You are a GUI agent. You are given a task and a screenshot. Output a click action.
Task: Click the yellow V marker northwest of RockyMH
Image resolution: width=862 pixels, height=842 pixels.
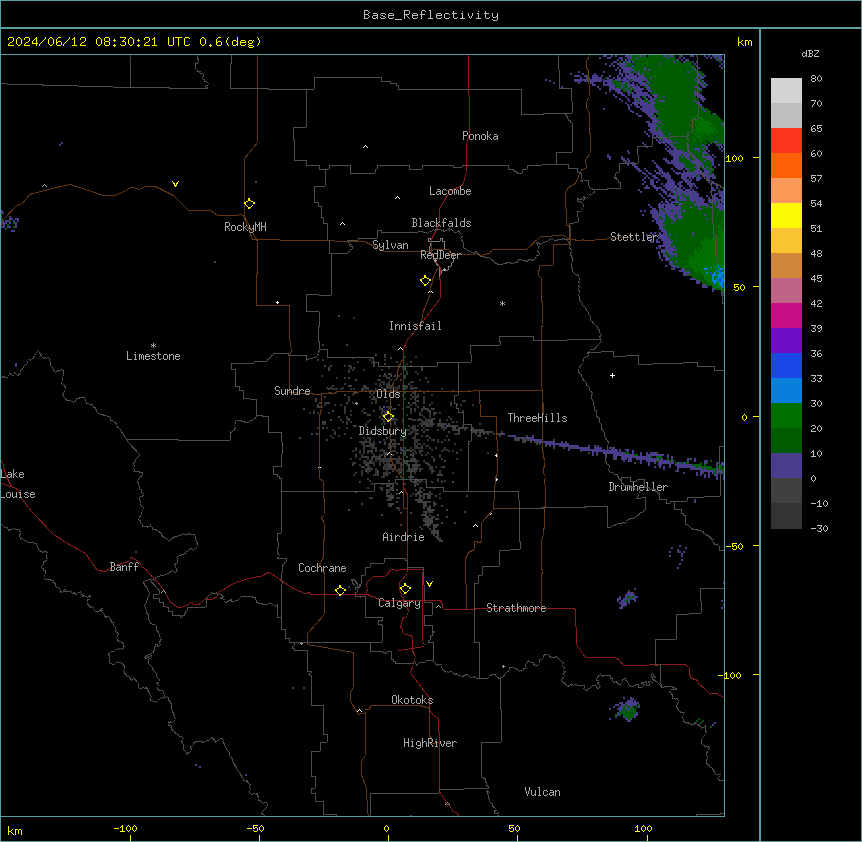pos(175,184)
